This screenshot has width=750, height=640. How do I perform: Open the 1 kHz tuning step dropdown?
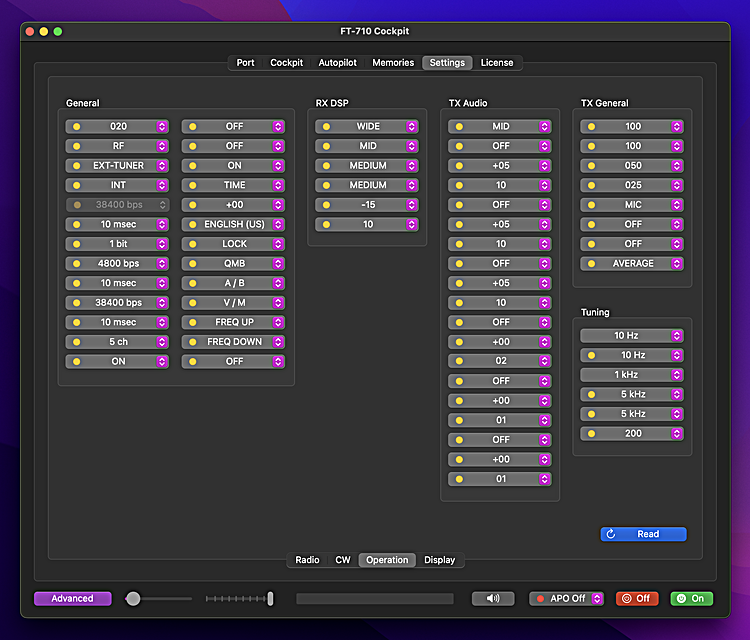coord(632,375)
